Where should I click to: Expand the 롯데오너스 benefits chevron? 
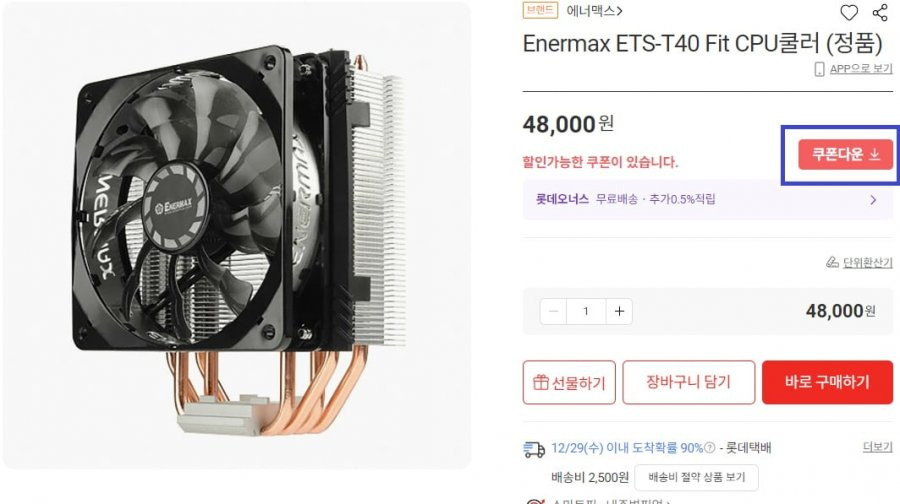(873, 200)
